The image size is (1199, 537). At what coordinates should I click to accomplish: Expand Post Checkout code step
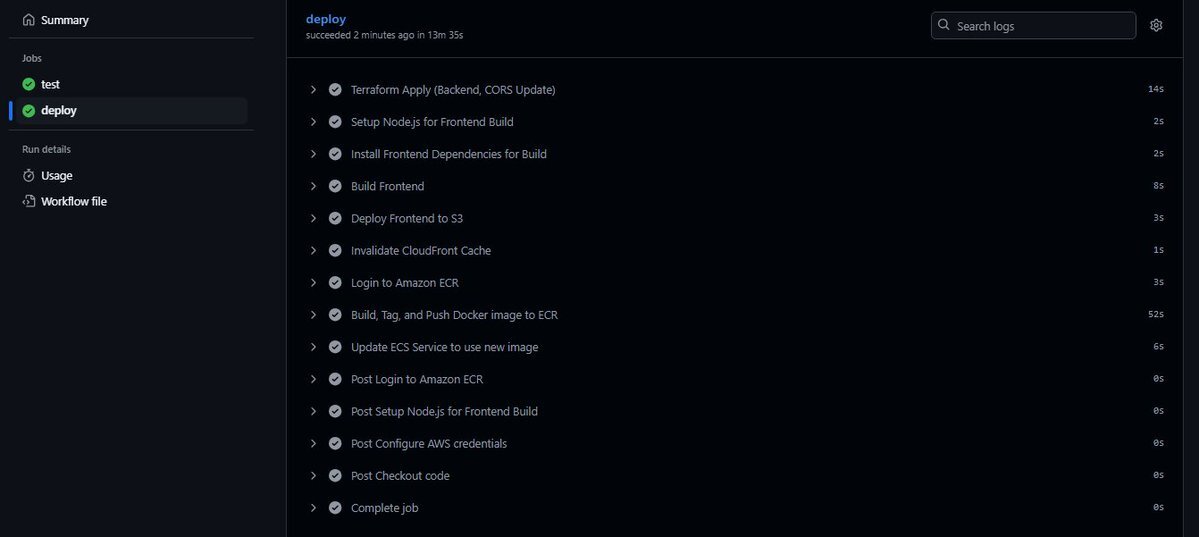[313, 475]
